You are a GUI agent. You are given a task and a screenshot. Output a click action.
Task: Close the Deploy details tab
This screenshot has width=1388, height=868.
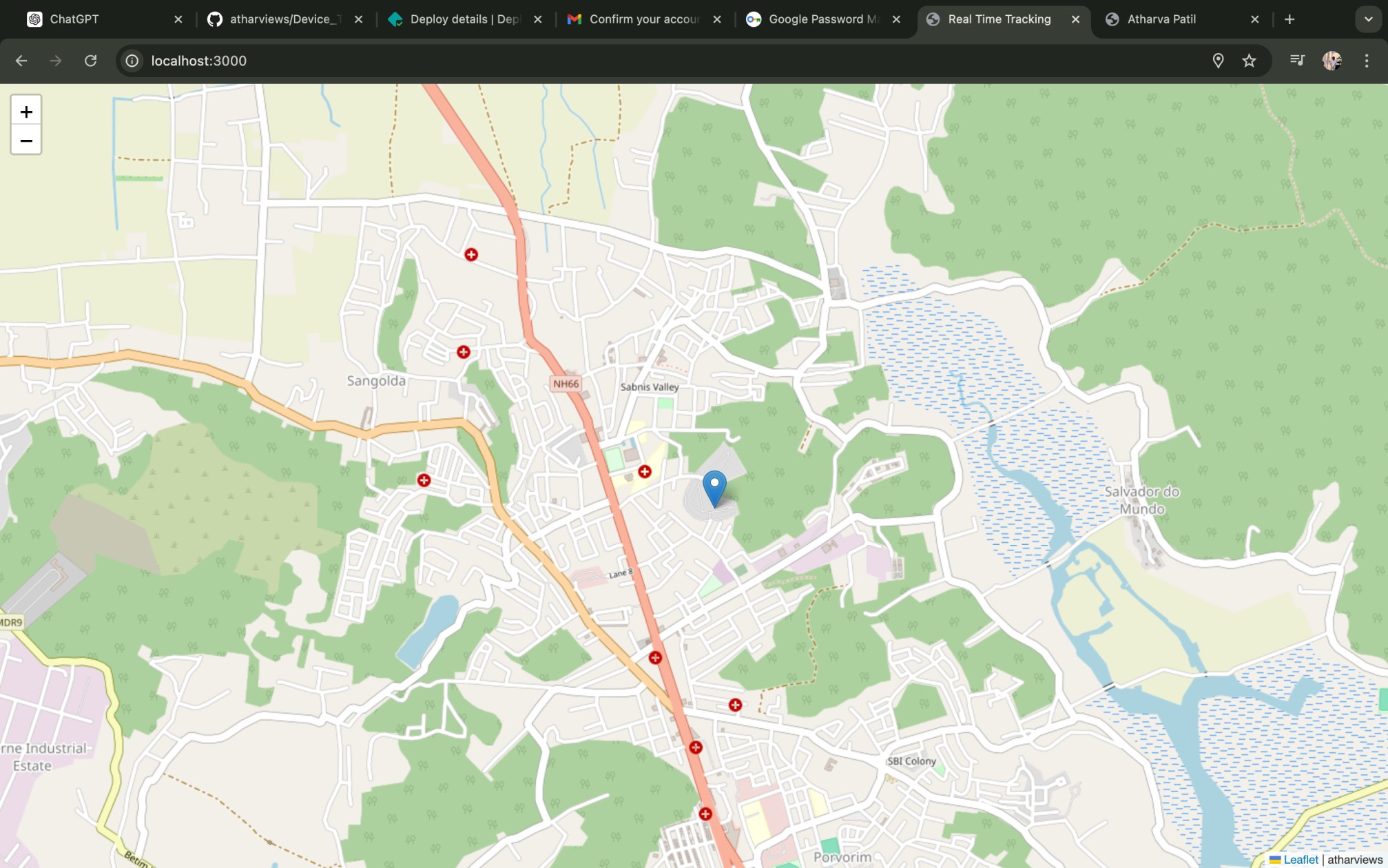(x=538, y=19)
